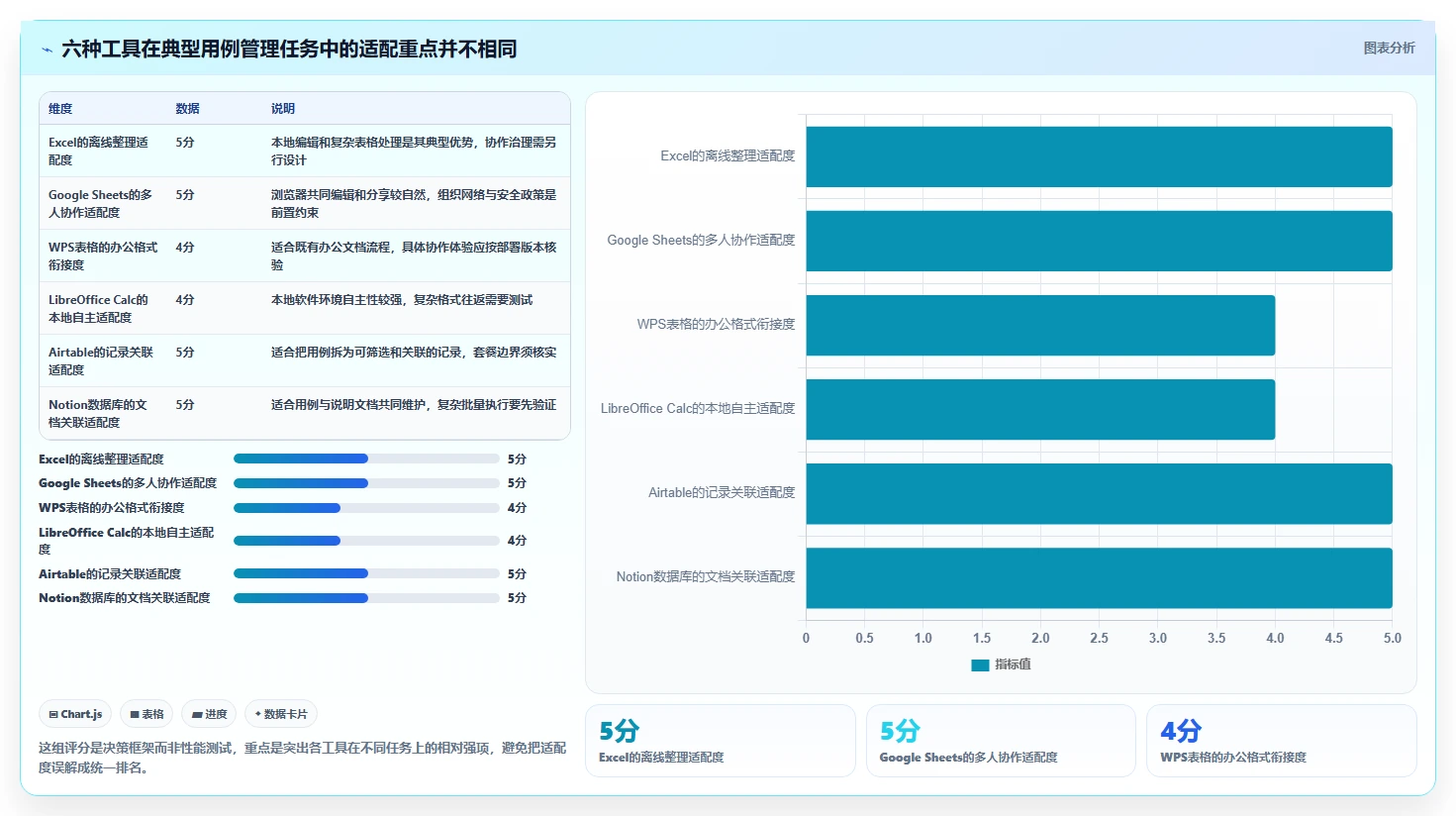The width and height of the screenshot is (1456, 816).
Task: Click the Notion数据库的文档关联适配度 chart axis label
Action: pos(706,577)
